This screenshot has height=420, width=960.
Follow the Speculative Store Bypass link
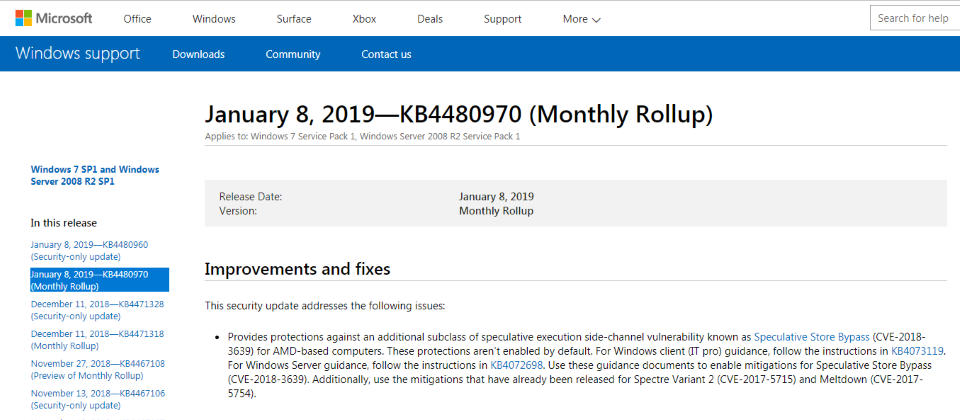click(811, 337)
